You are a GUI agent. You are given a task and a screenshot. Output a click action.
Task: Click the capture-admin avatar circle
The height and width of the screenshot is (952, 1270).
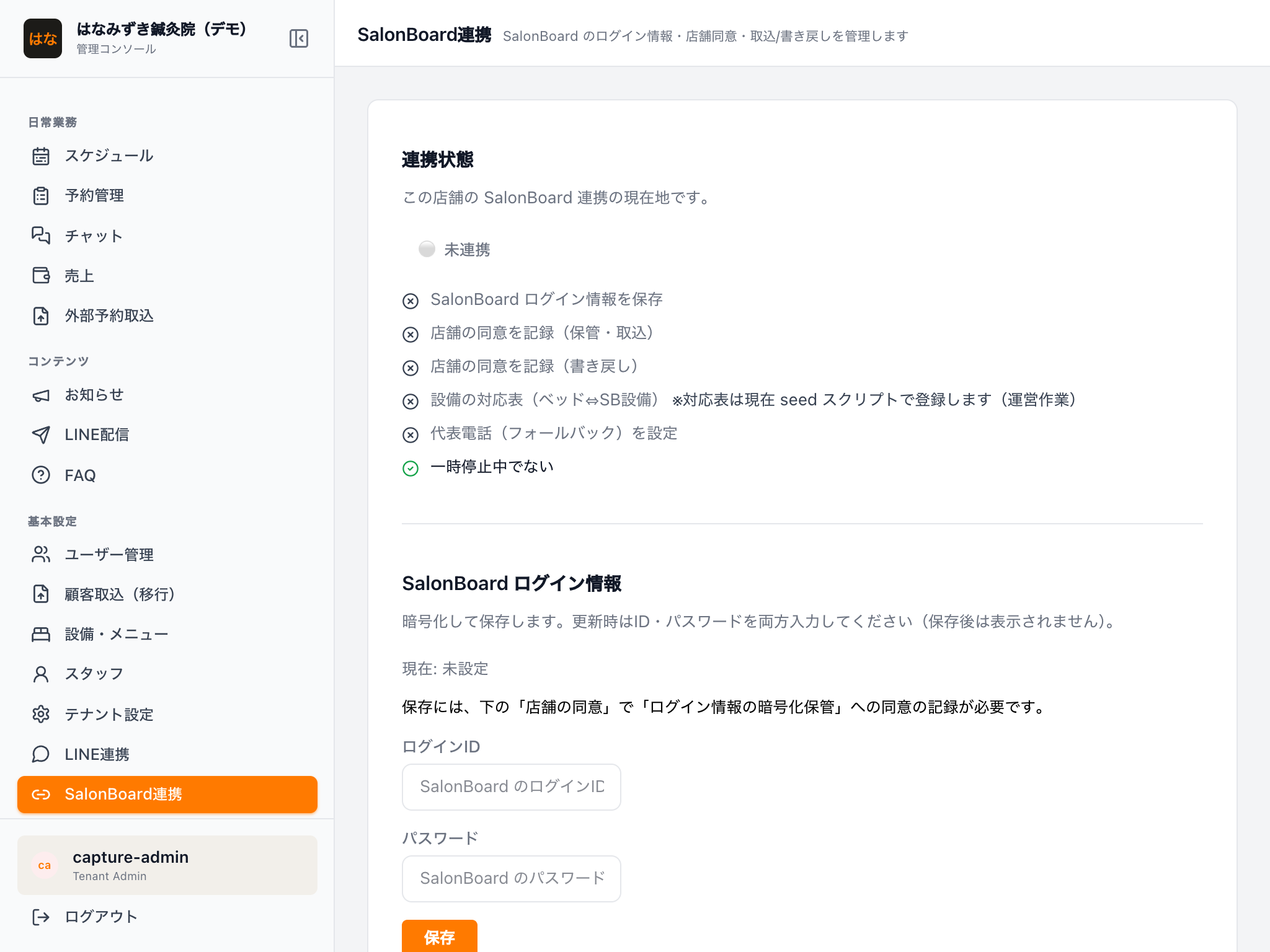click(45, 865)
